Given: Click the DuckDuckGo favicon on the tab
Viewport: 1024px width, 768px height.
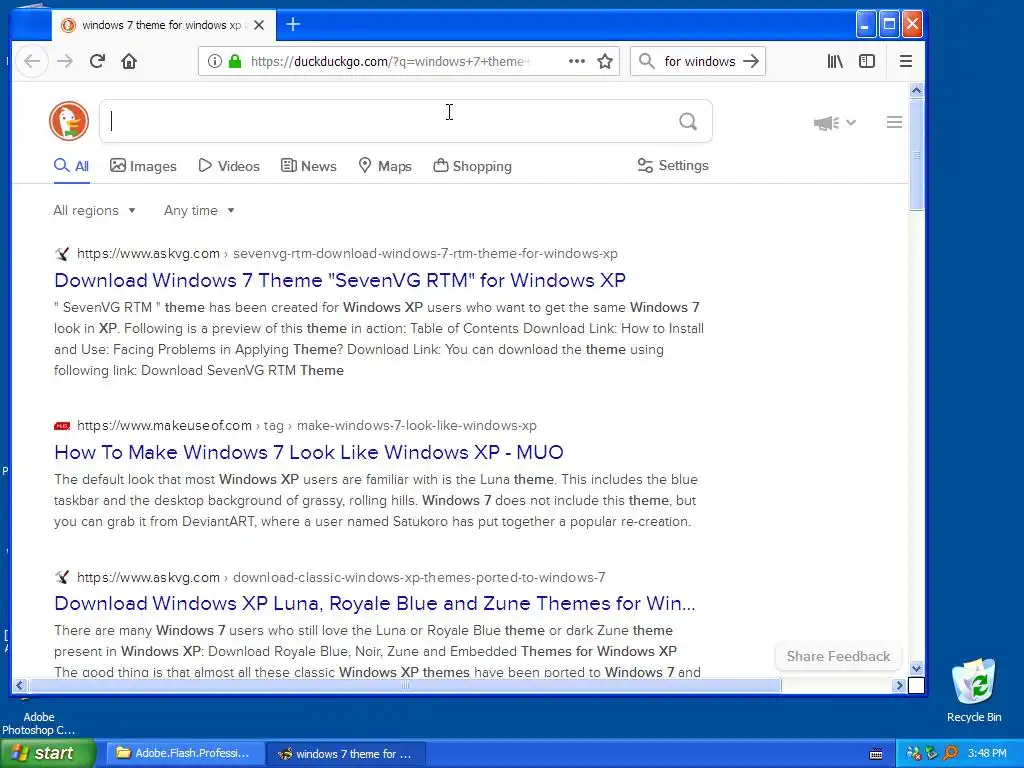Looking at the screenshot, I should [x=68, y=25].
